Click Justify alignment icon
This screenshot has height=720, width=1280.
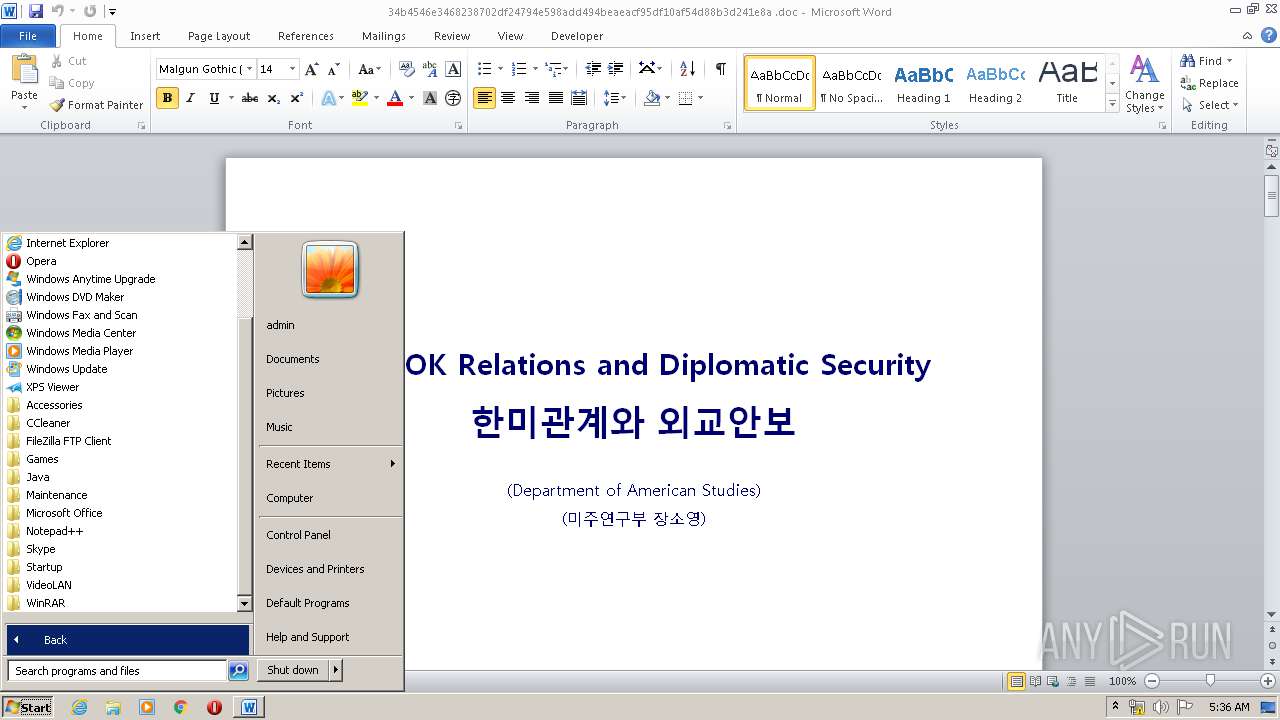click(x=555, y=98)
